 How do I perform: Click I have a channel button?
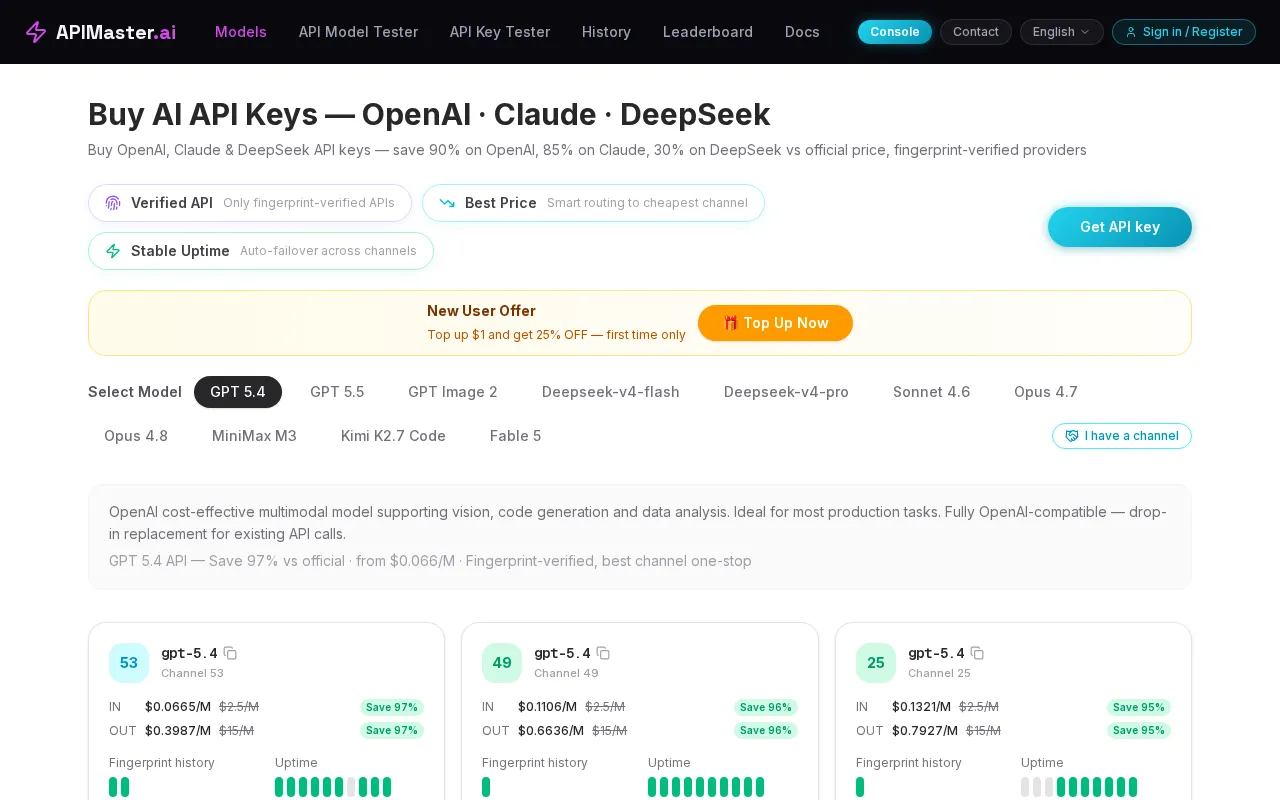(1122, 436)
